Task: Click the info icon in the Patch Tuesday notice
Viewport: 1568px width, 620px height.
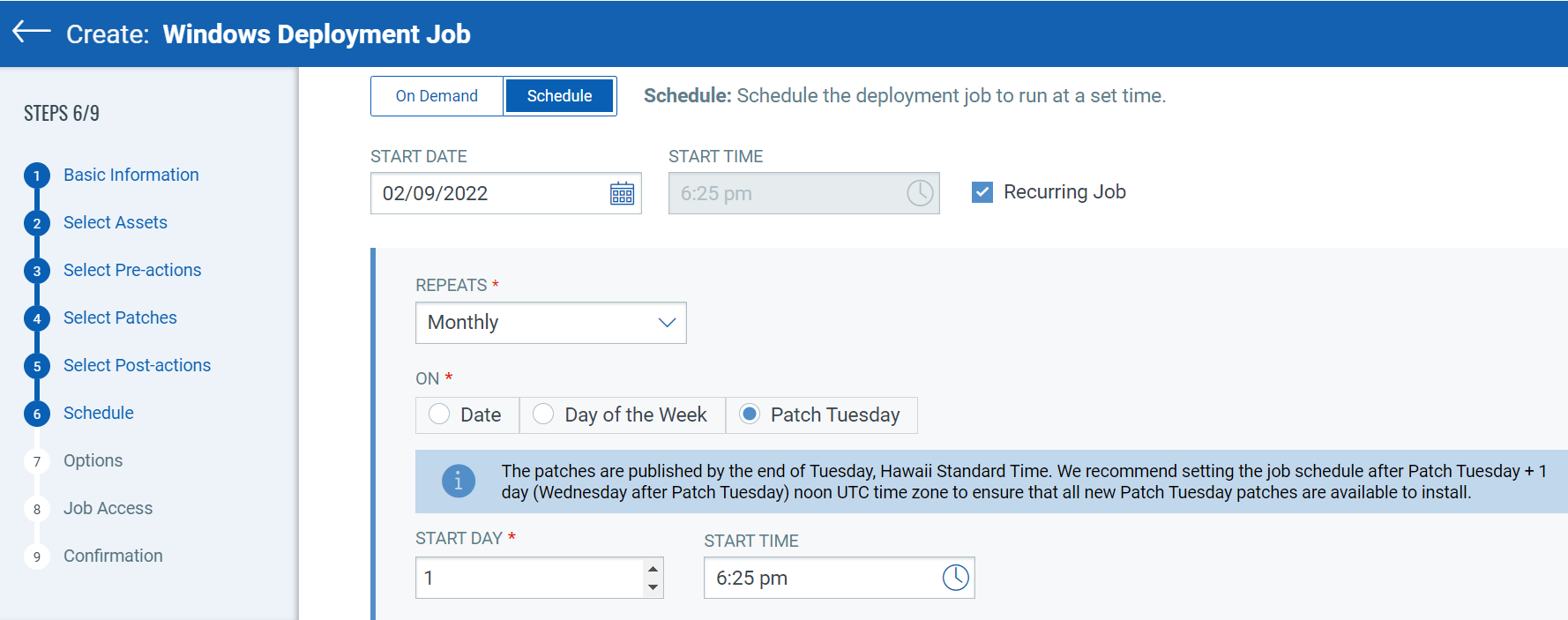Action: 458,482
